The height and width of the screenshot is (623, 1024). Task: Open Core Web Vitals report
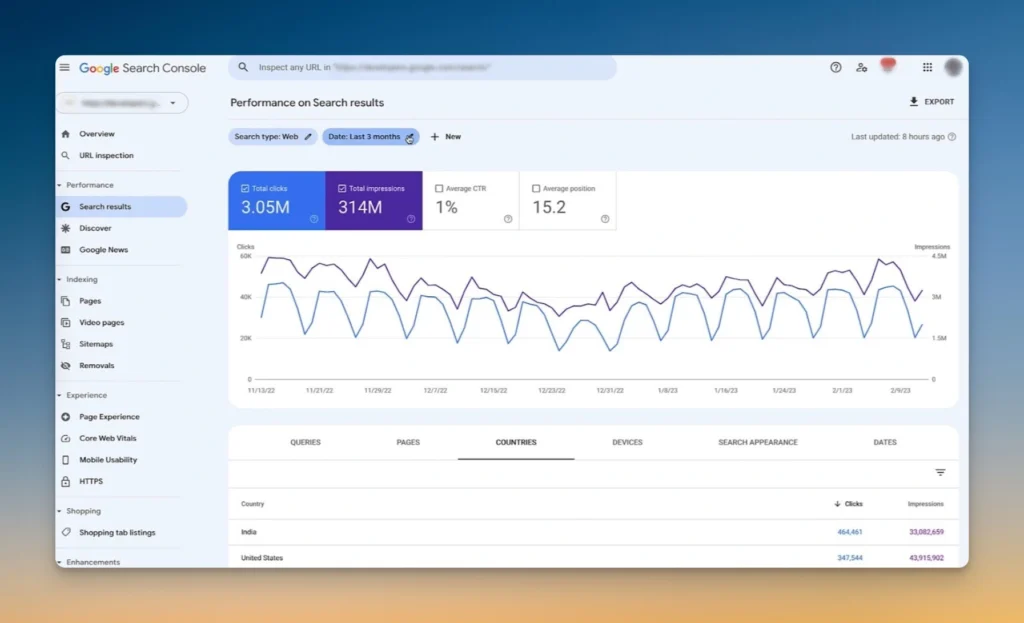pyautogui.click(x=110, y=438)
